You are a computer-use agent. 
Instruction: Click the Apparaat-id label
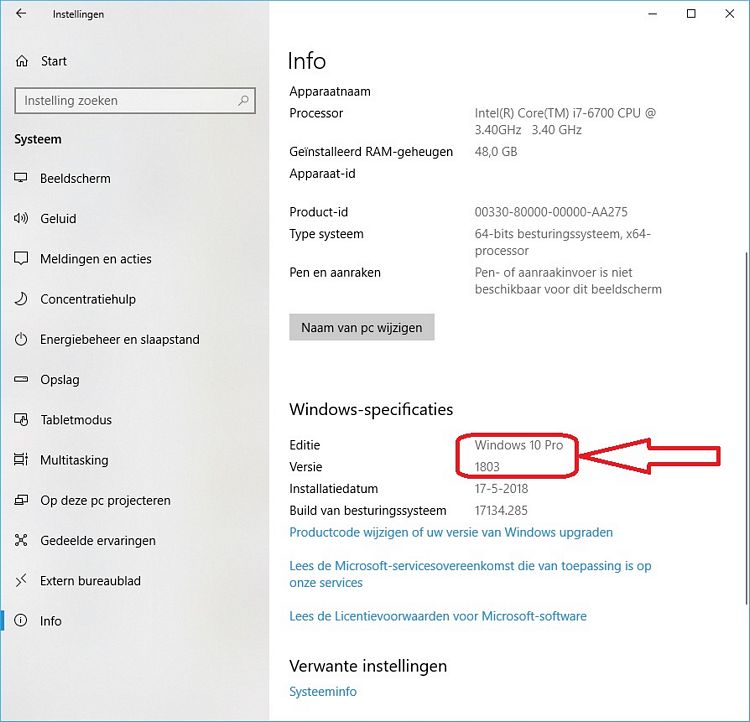click(322, 174)
